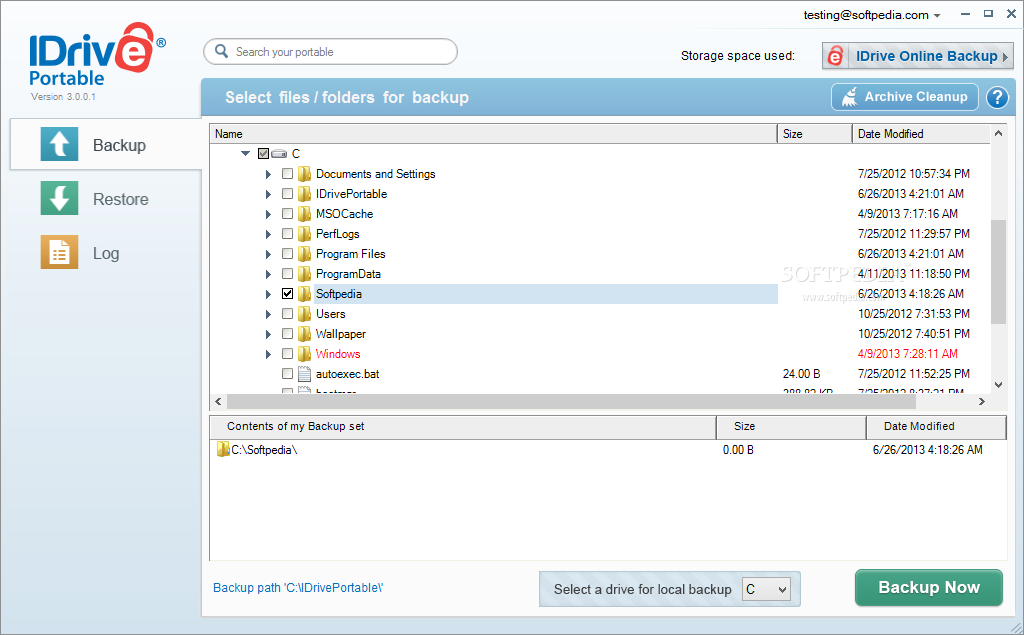Viewport: 1024px width, 635px height.
Task: Start backup with Backup Now button
Action: pyautogui.click(x=929, y=587)
